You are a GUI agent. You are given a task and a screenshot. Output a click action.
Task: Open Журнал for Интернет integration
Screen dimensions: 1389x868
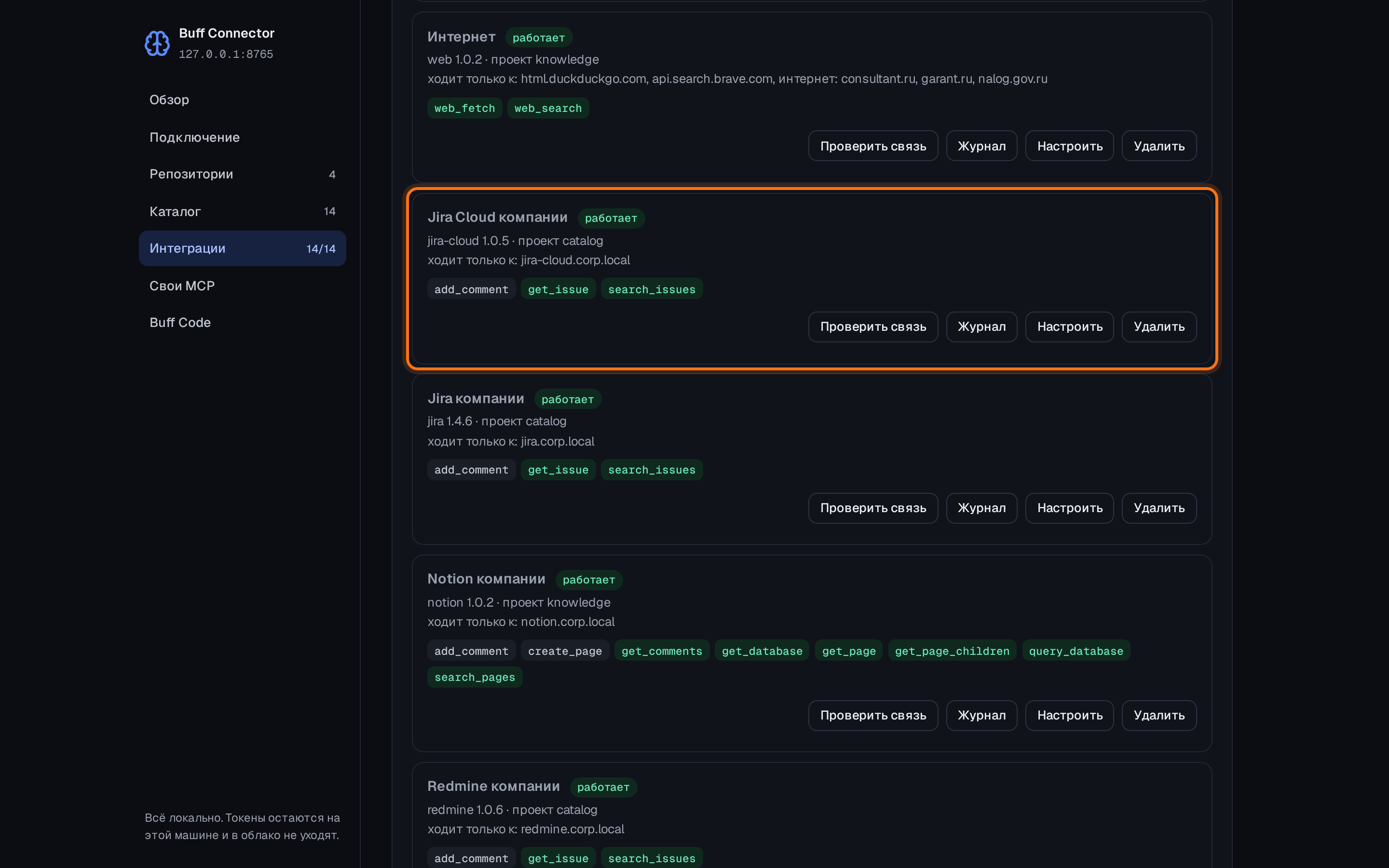pyautogui.click(x=981, y=146)
